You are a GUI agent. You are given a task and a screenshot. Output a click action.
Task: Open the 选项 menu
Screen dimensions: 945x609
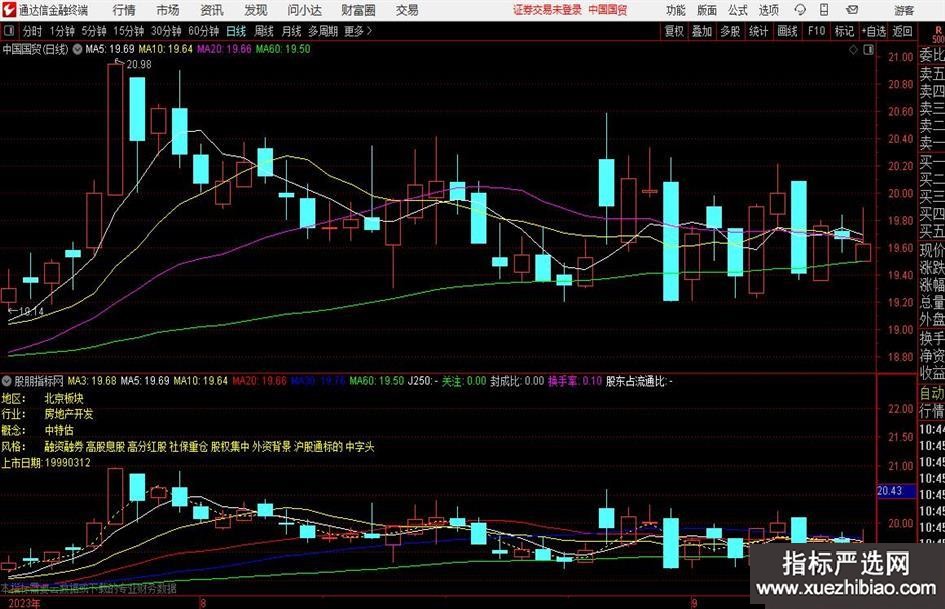768,10
